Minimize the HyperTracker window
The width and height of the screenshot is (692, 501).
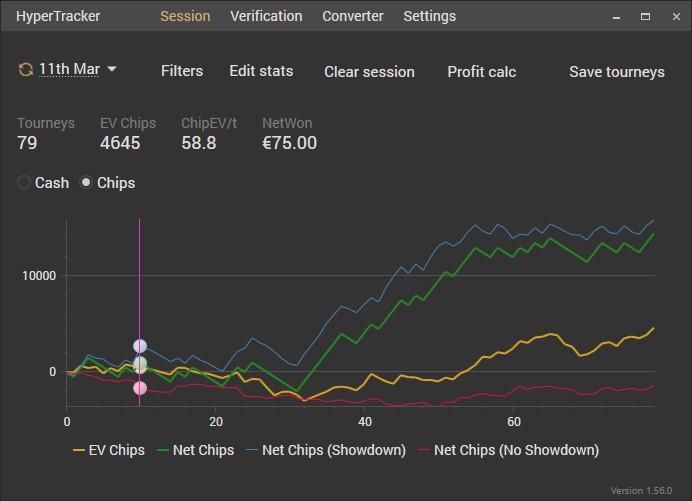pos(617,16)
